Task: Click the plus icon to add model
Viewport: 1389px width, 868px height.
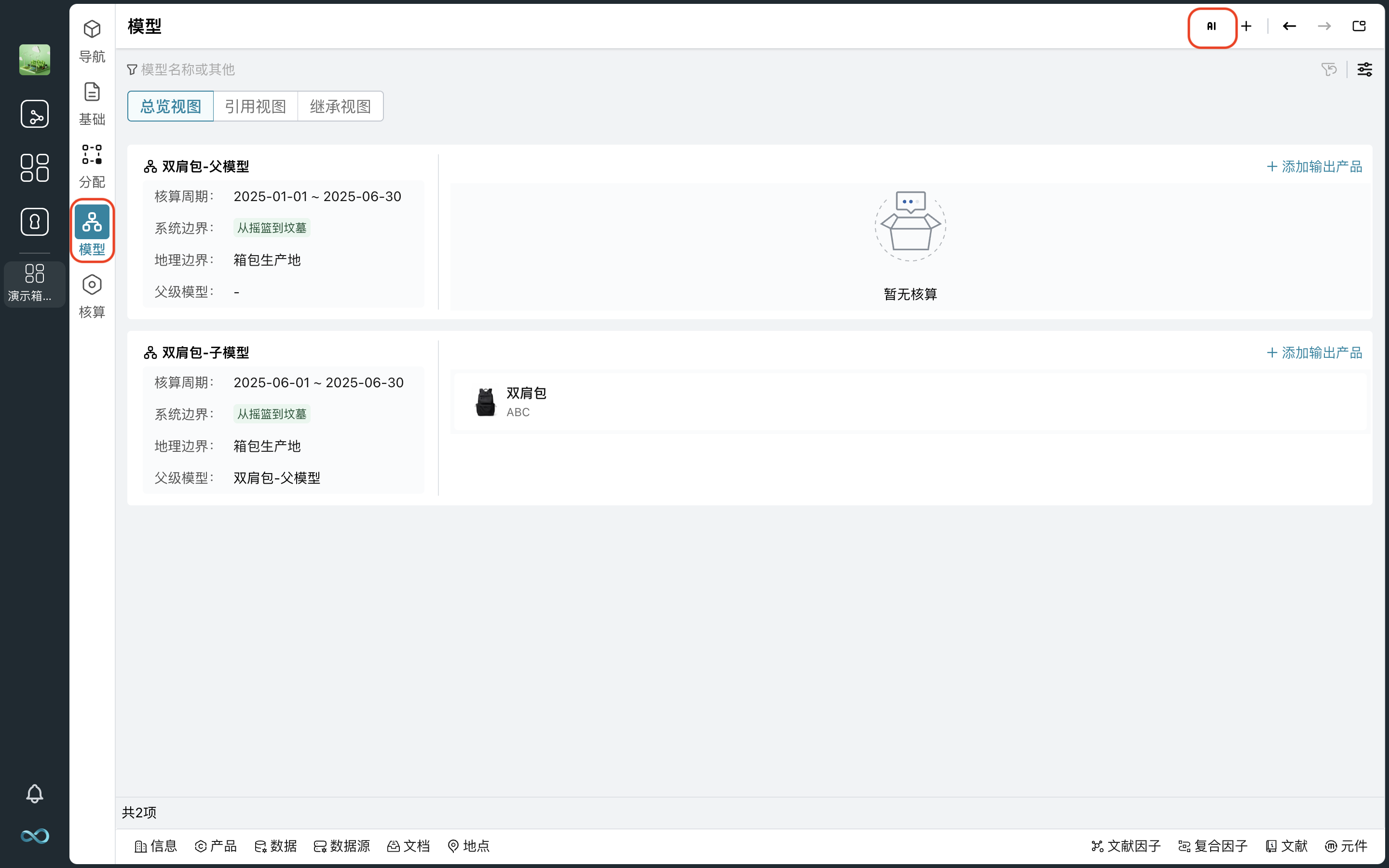Action: tap(1246, 27)
